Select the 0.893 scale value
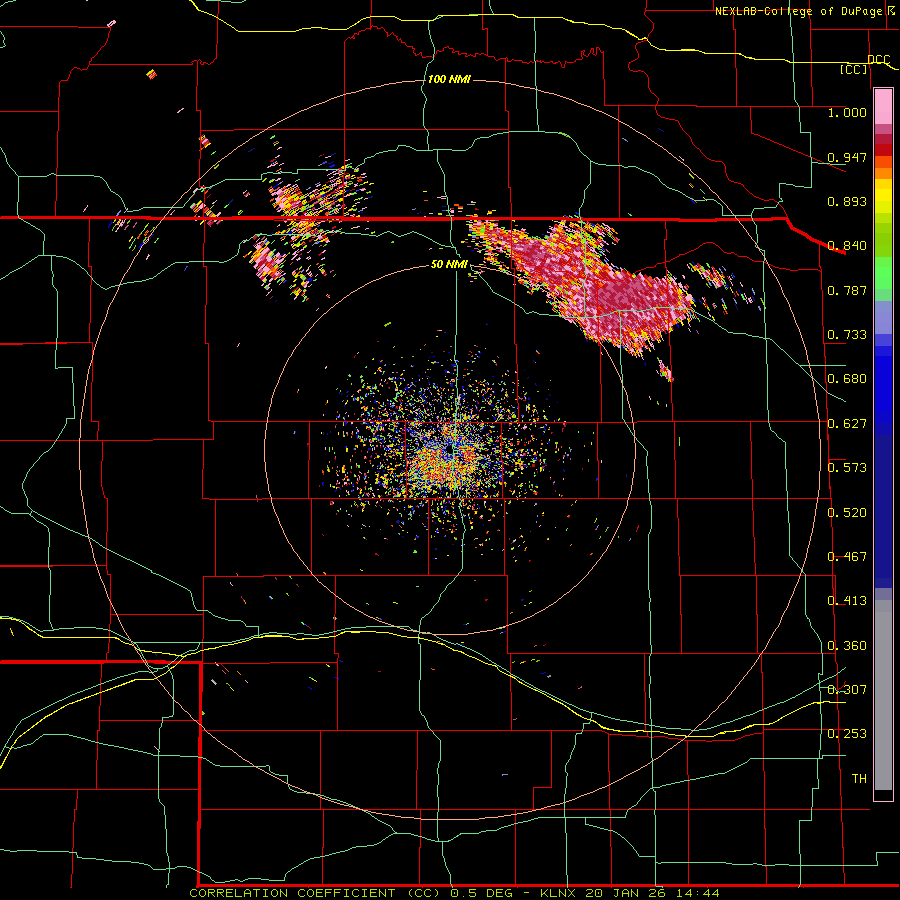Viewport: 900px width, 900px height. click(x=847, y=201)
